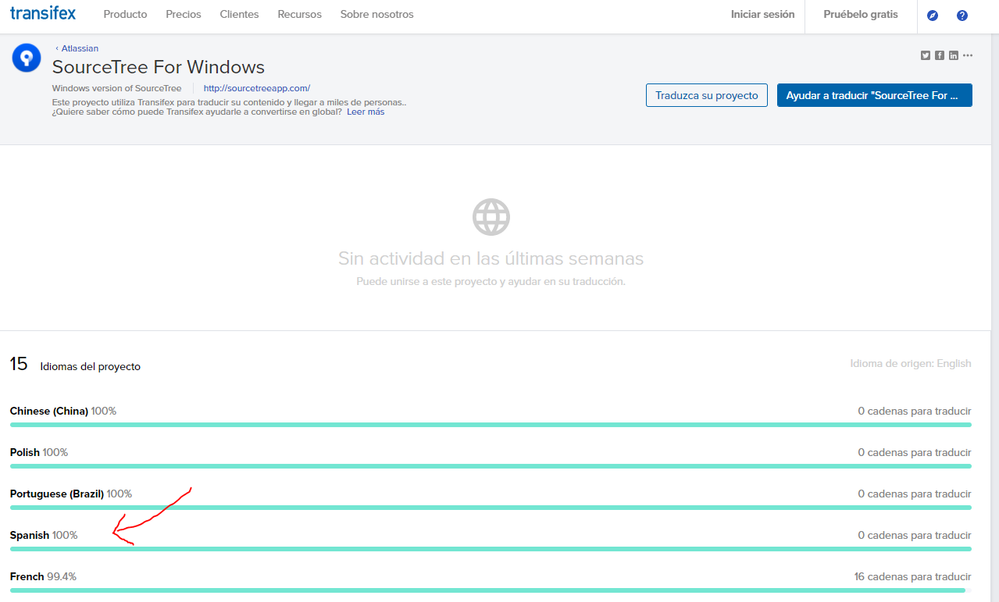Click '0 cadenas para traducir' for Polish
999x602 pixels.
[x=914, y=452]
